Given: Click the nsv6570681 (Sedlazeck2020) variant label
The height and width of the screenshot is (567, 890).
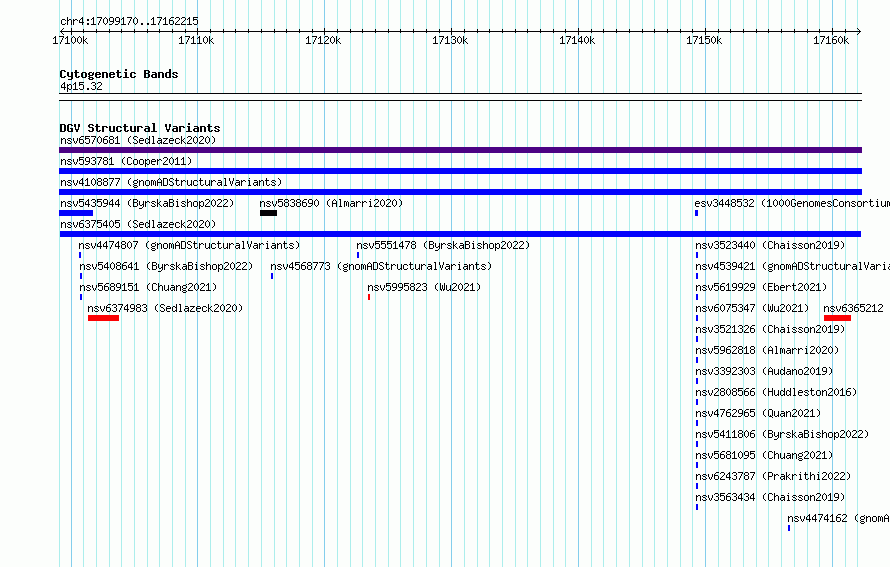Looking at the screenshot, I should tap(138, 140).
